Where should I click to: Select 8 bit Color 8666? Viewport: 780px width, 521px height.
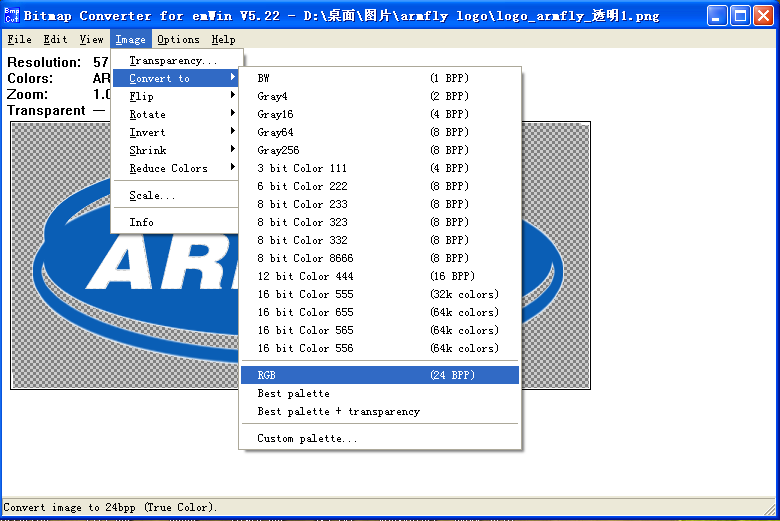tap(380, 257)
